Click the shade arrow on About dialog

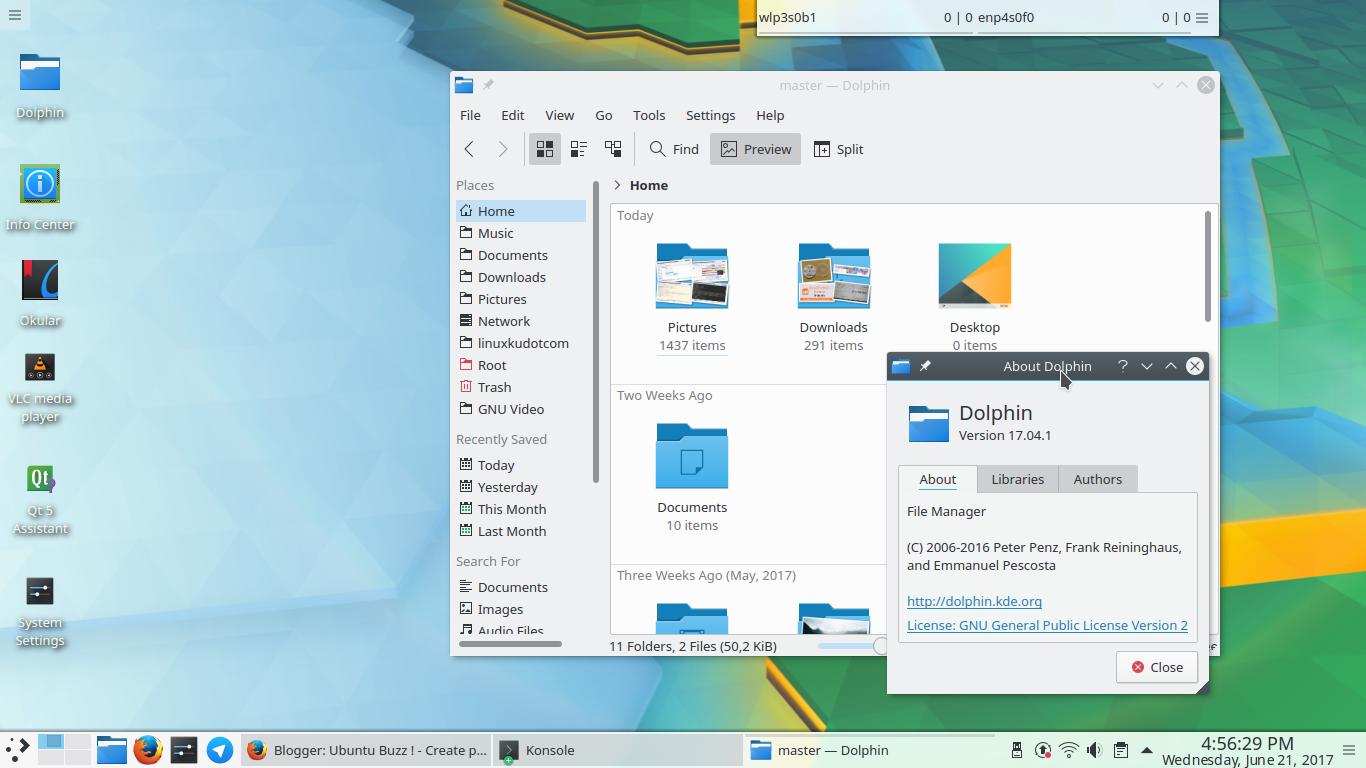tap(1147, 366)
